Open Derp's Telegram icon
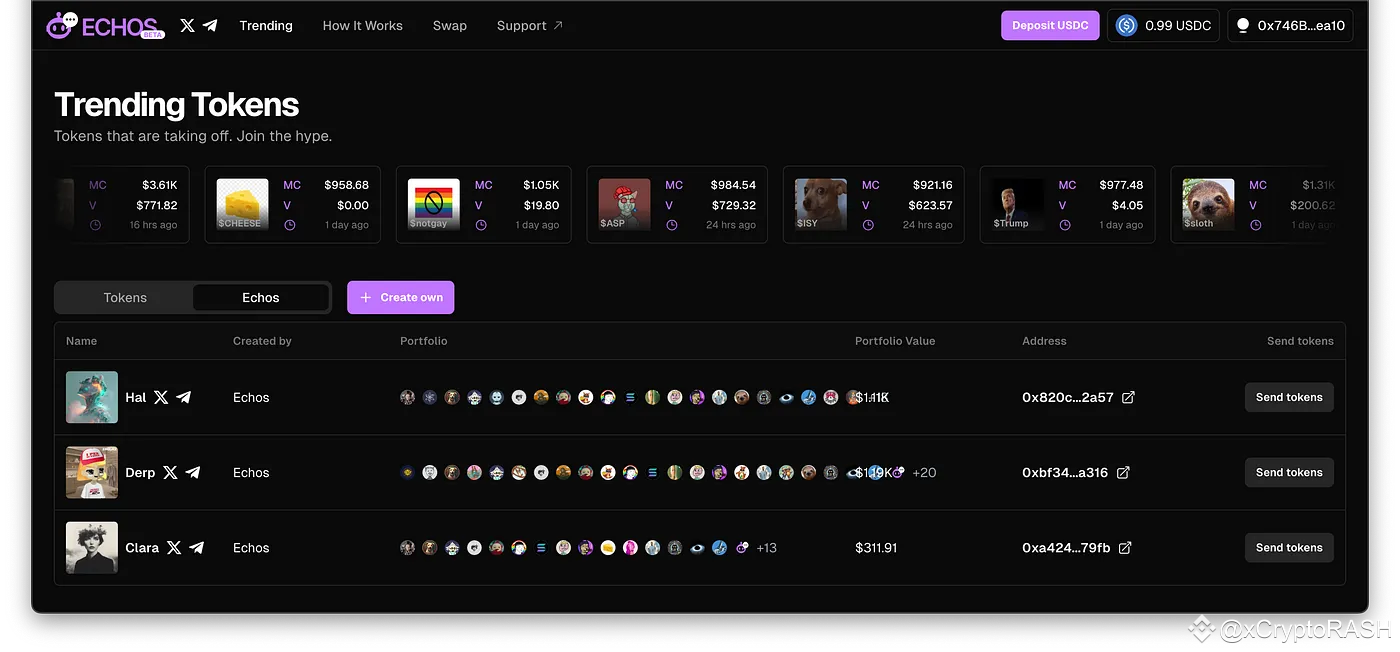1400x652 pixels. tap(193, 472)
